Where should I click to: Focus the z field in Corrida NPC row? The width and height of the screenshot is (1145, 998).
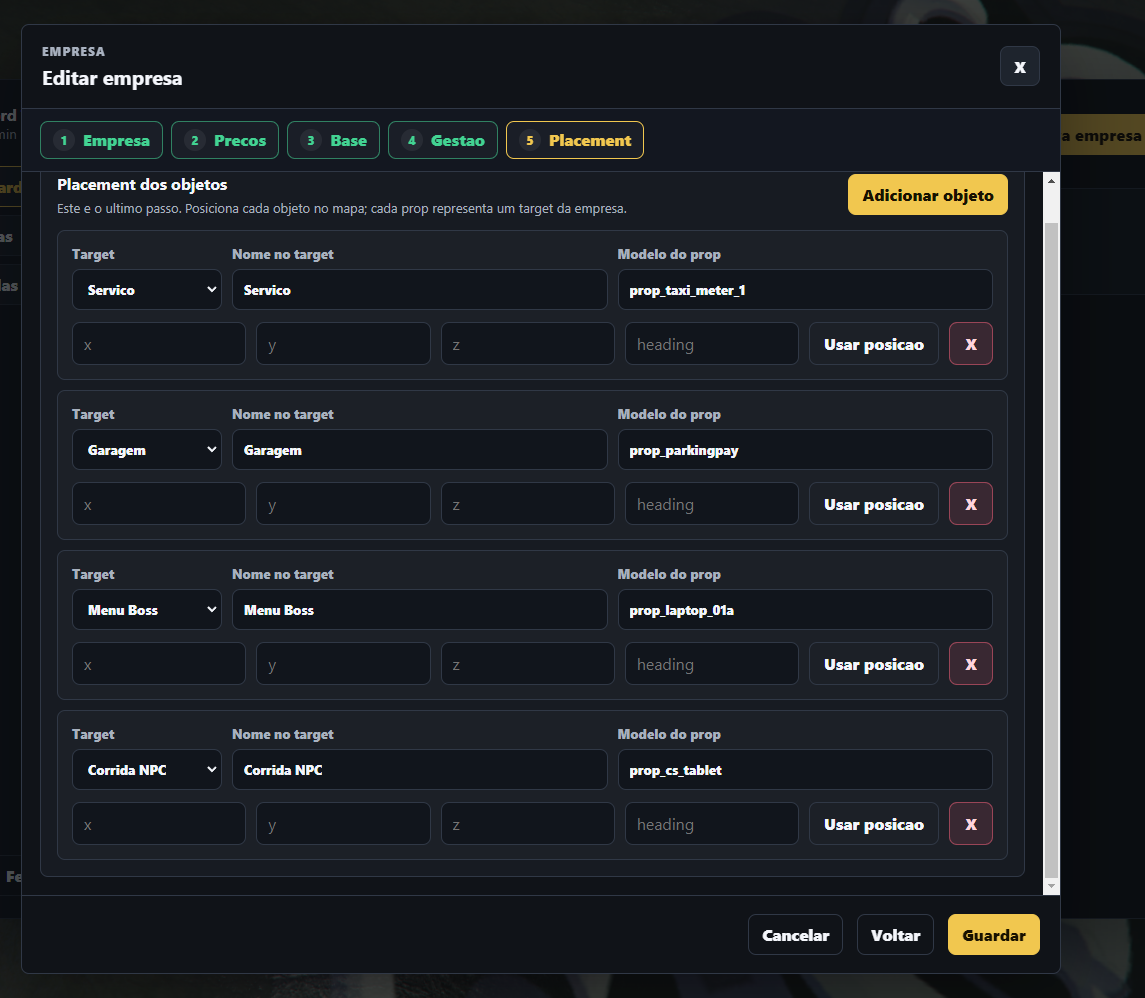527,824
